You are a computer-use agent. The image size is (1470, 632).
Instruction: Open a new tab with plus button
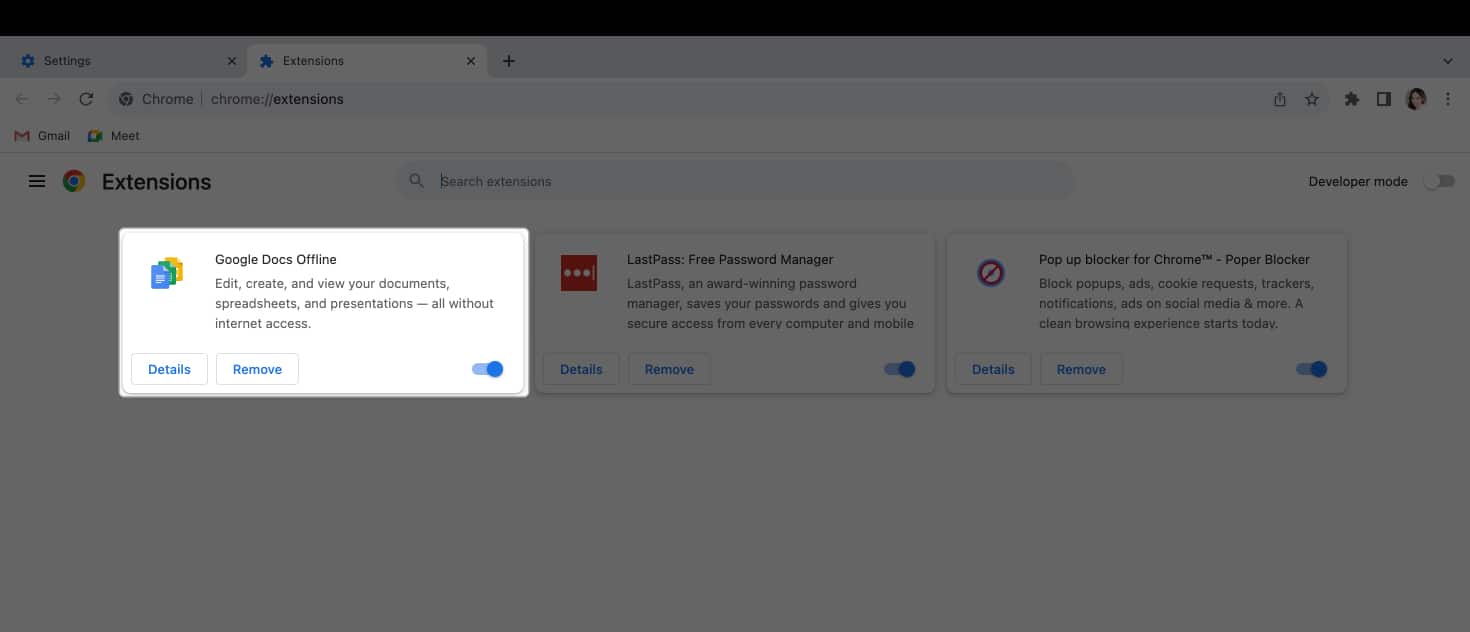(x=509, y=61)
